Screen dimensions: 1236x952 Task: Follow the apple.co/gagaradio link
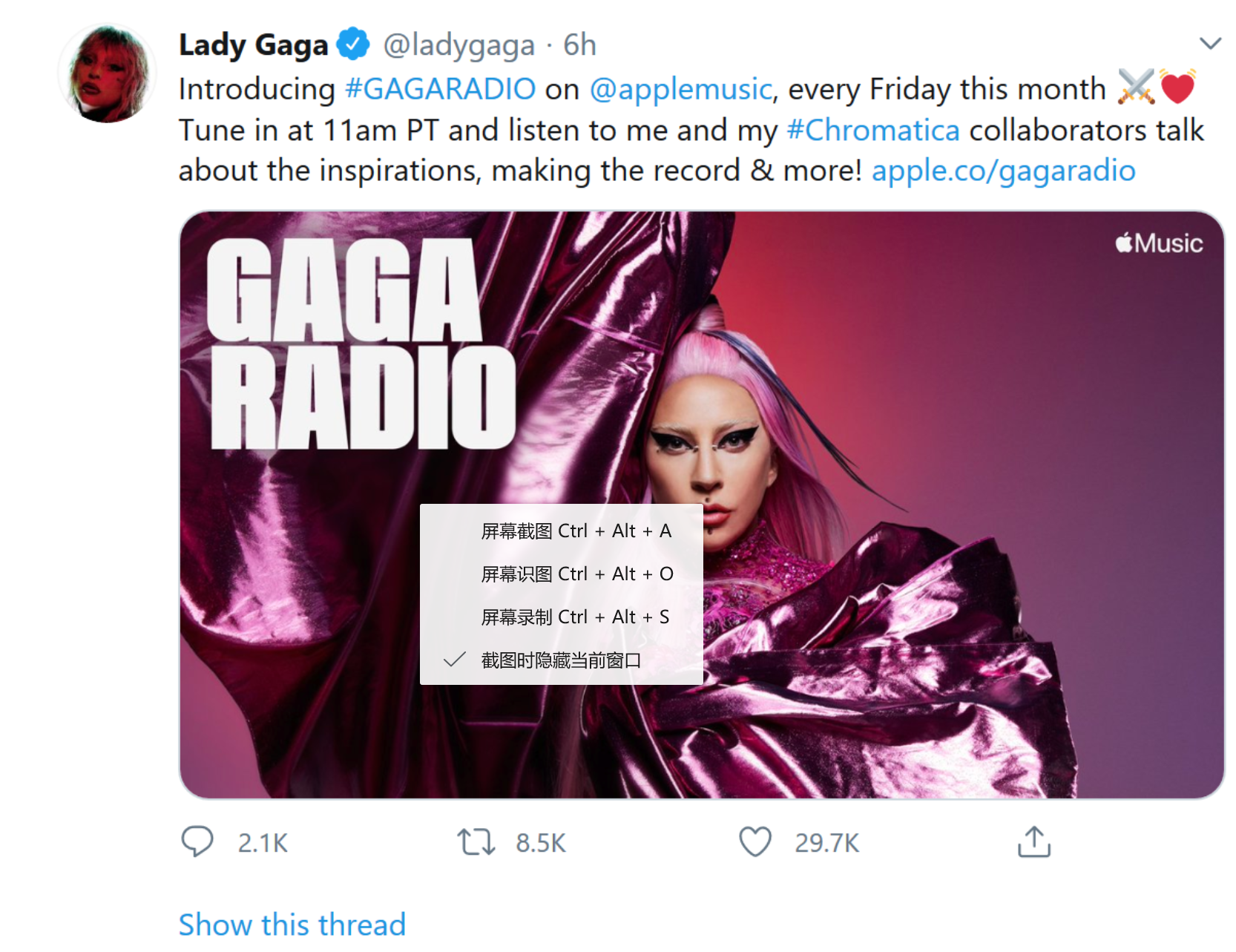click(1003, 171)
